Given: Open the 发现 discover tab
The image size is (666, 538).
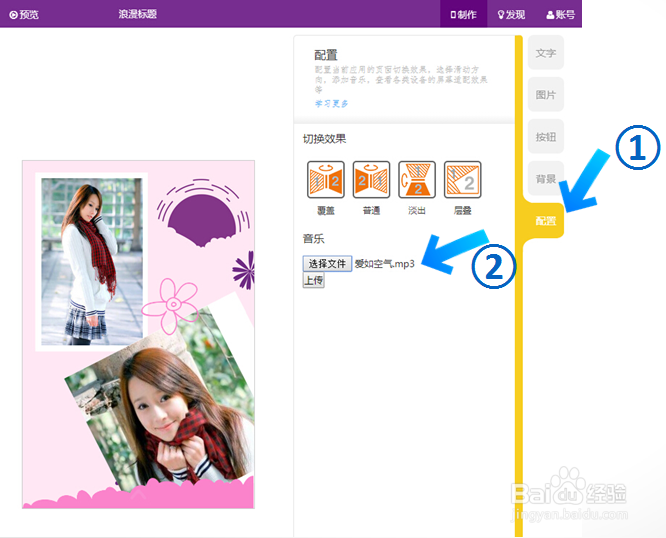Looking at the screenshot, I should pos(511,14).
